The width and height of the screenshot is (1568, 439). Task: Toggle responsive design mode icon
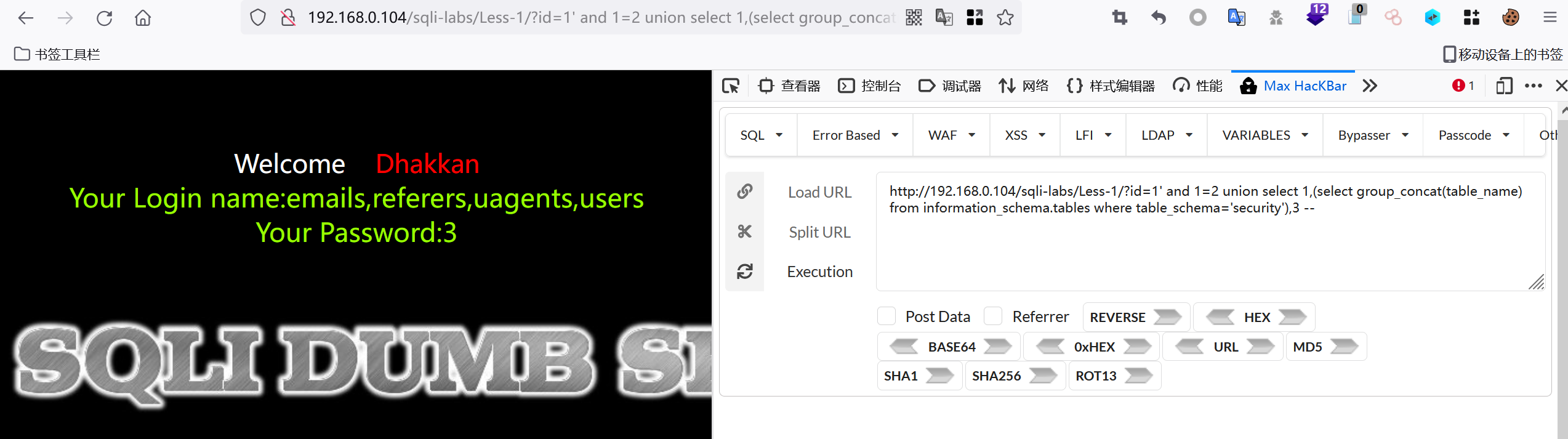point(1504,86)
